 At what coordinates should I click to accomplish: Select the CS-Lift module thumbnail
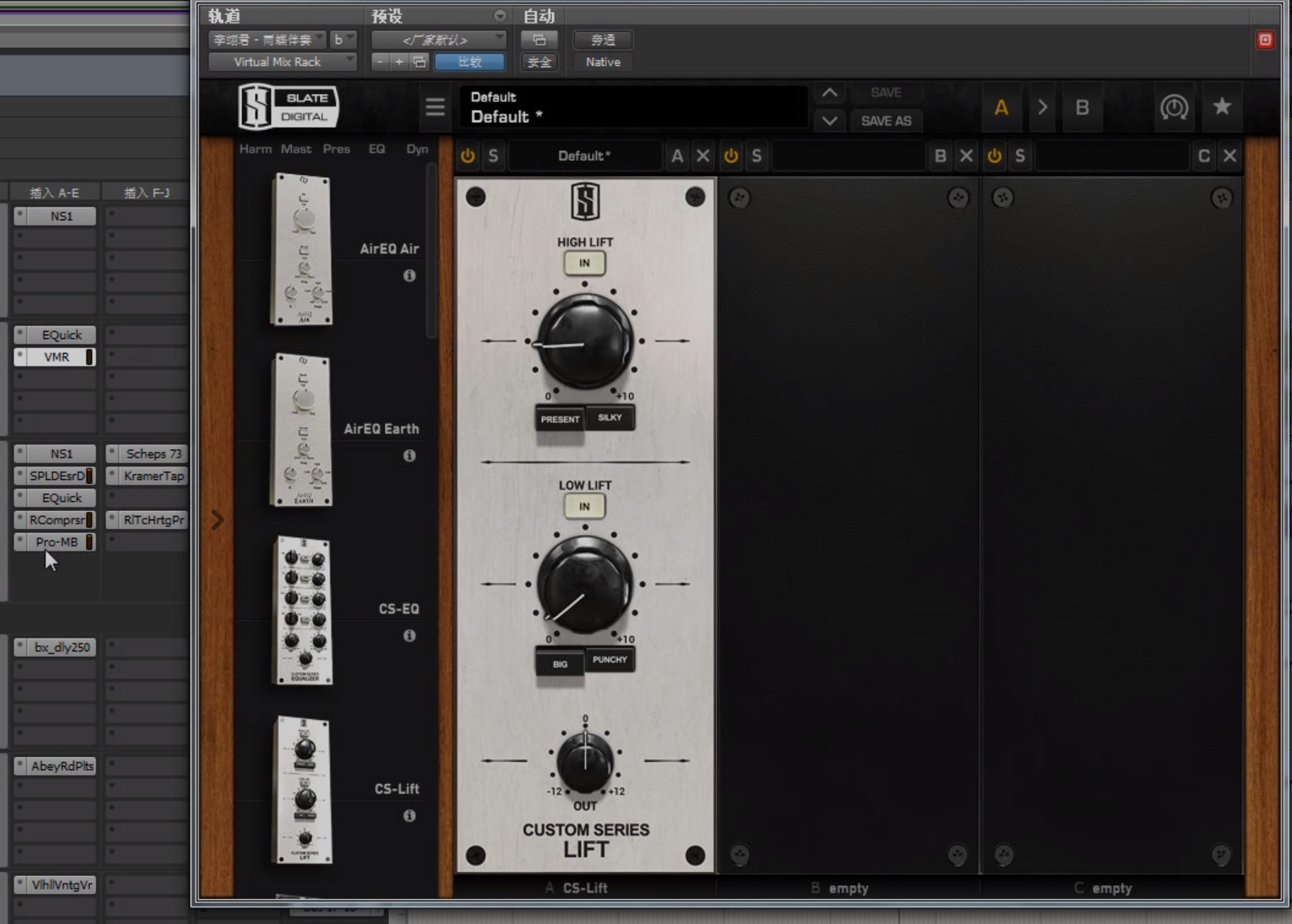click(304, 789)
